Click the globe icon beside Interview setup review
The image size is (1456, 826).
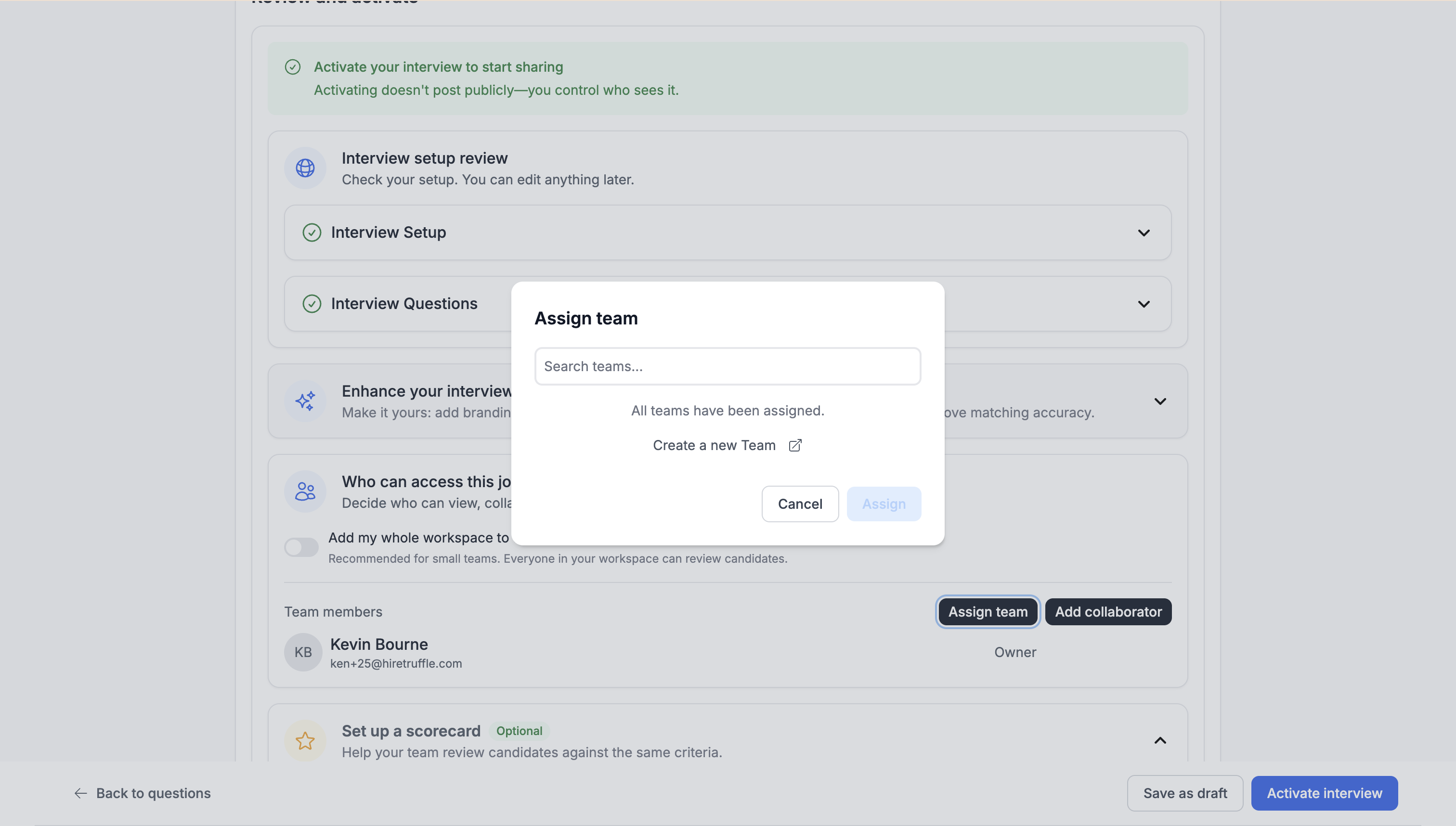(305, 168)
